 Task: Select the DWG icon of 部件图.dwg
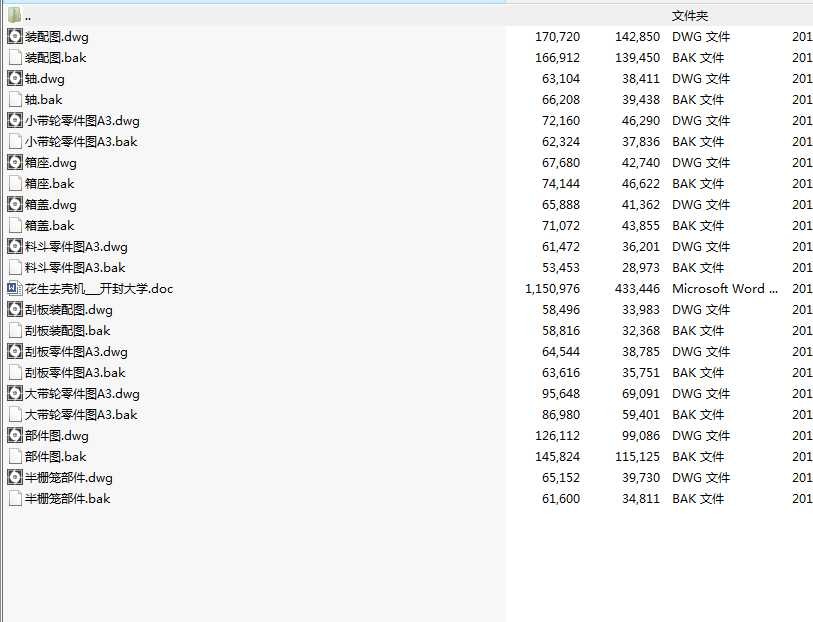pos(15,435)
